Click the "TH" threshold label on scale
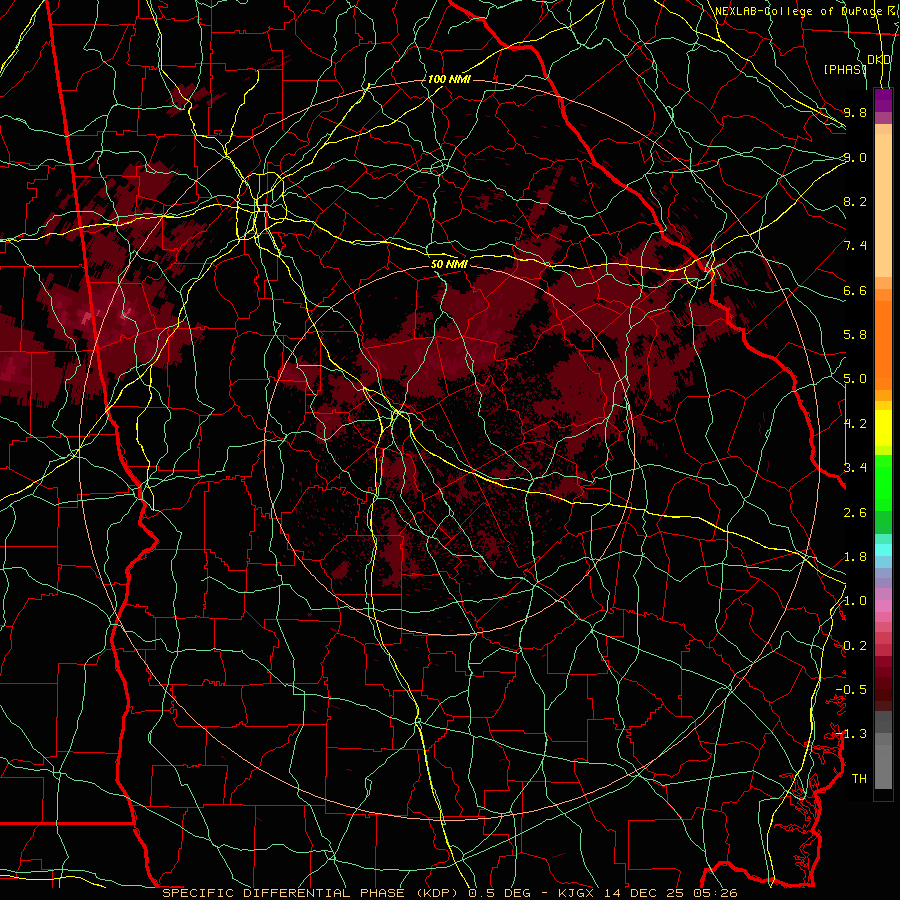The width and height of the screenshot is (900, 900). (859, 778)
